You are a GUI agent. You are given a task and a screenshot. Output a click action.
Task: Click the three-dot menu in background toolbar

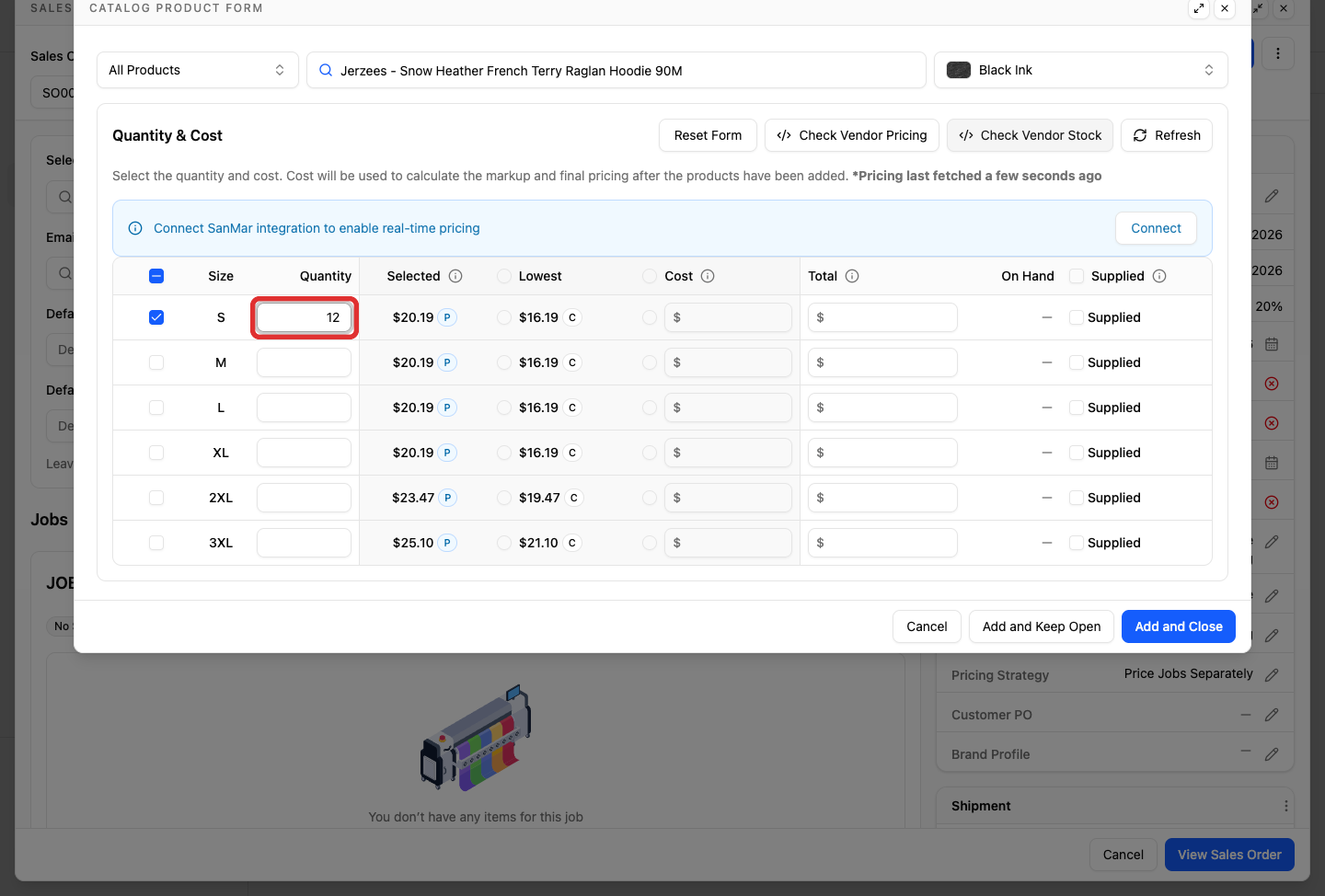click(x=1278, y=53)
